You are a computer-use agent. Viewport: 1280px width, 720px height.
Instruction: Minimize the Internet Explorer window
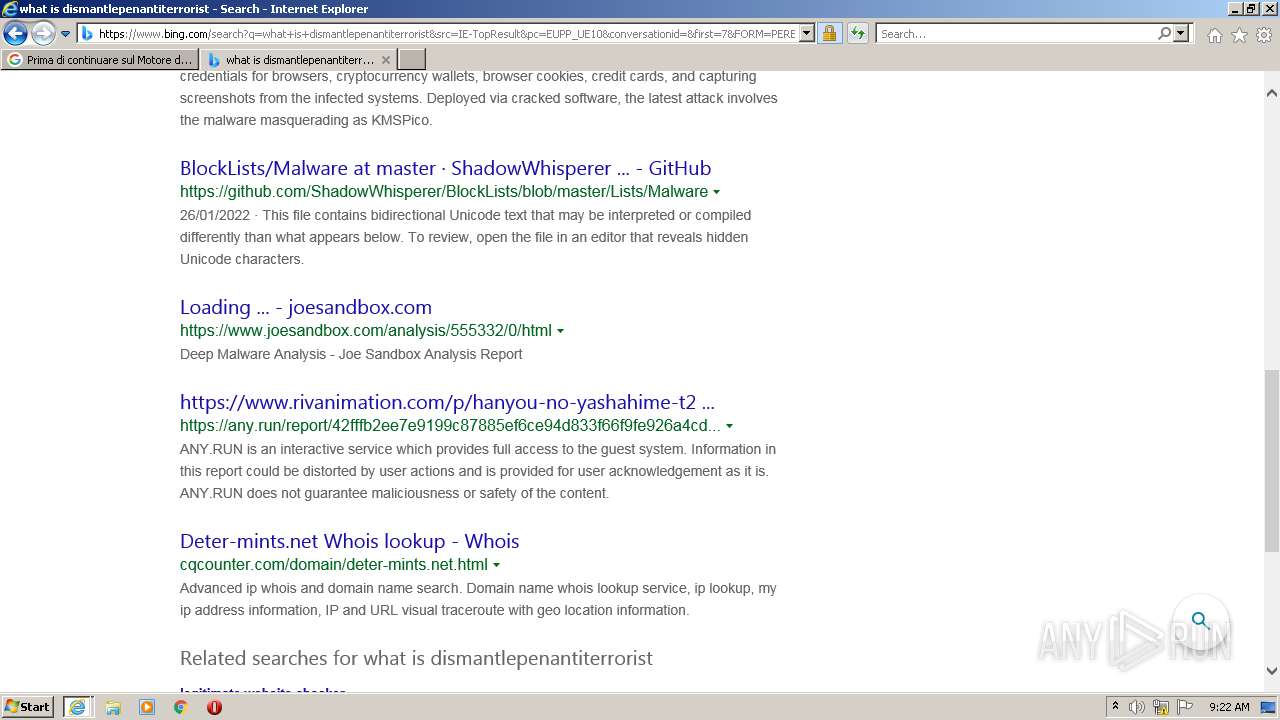pyautogui.click(x=1234, y=9)
